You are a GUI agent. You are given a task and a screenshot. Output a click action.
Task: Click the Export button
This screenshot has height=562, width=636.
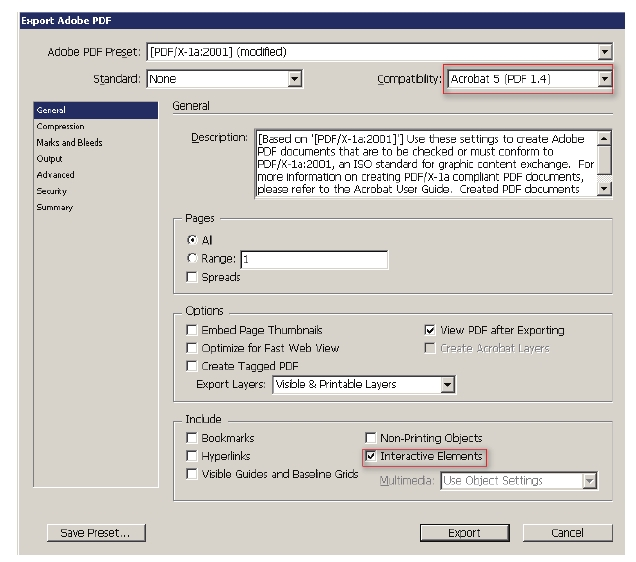[464, 533]
